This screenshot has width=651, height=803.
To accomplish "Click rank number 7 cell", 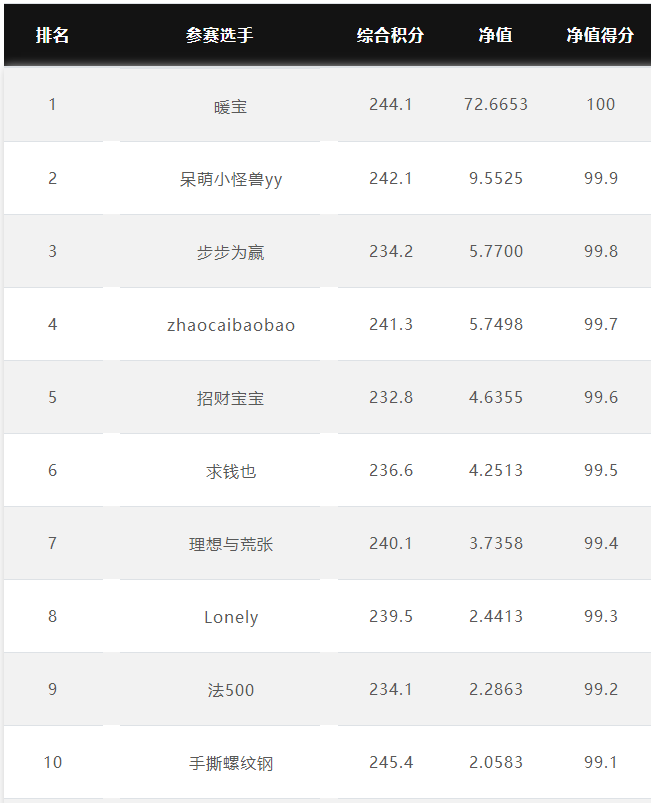I will (52, 543).
